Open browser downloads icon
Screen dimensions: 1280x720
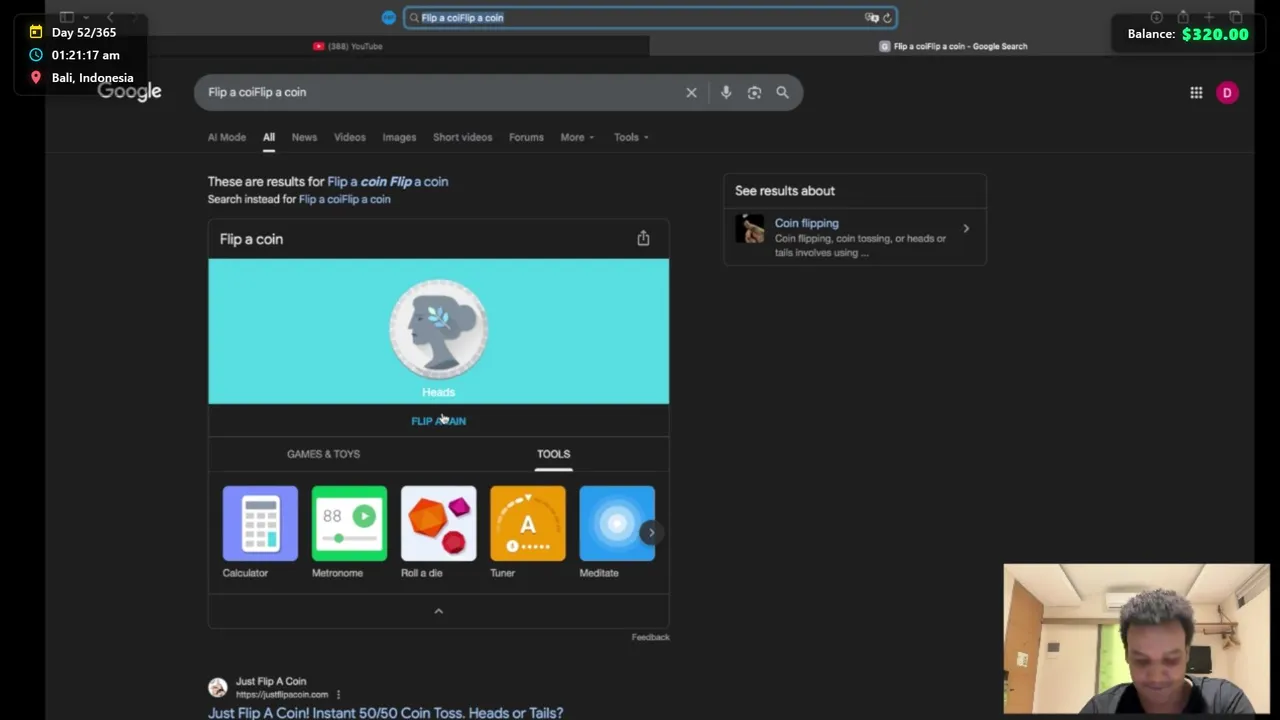tap(1156, 17)
